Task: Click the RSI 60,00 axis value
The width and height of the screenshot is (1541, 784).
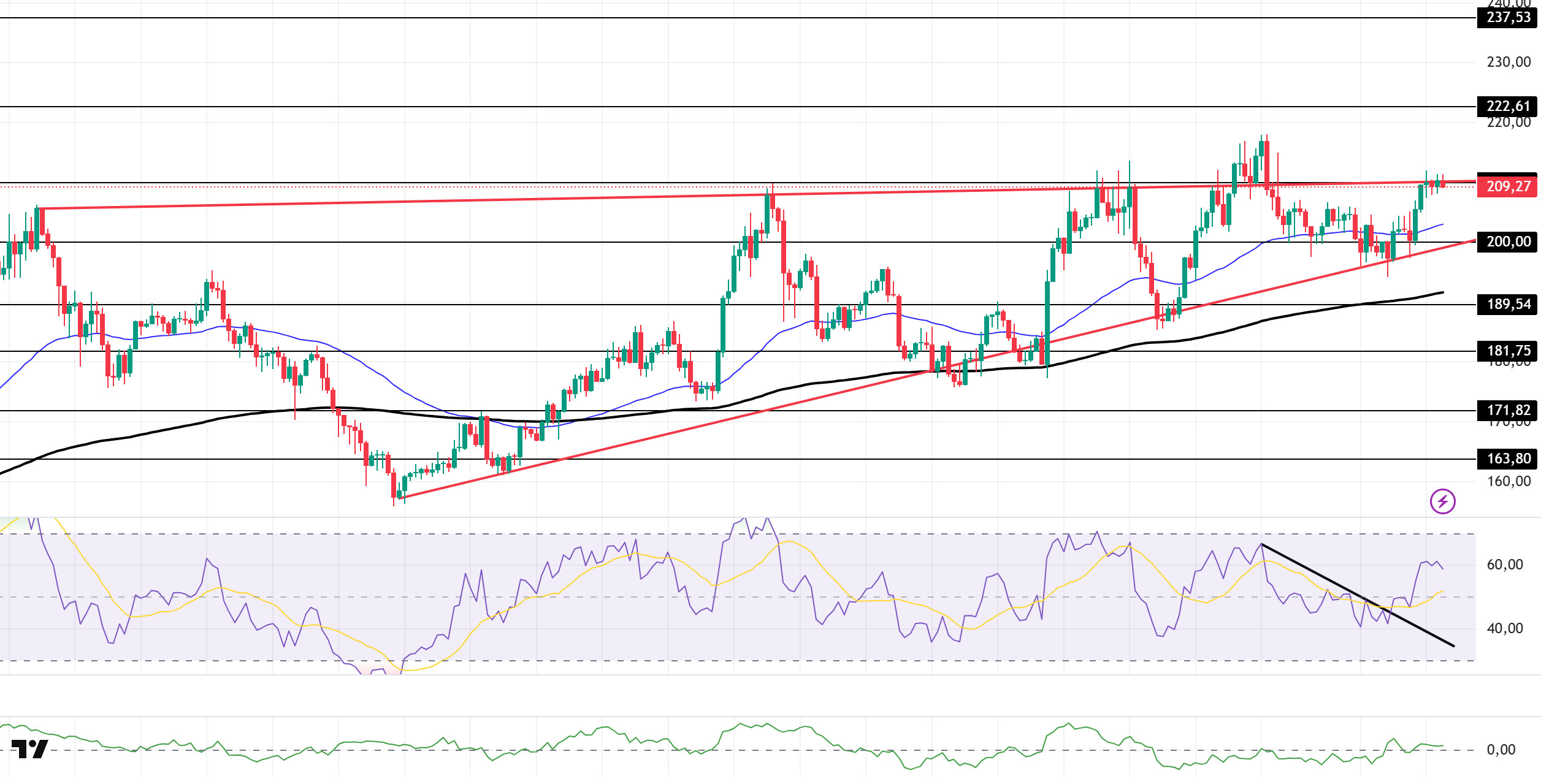Action: pyautogui.click(x=1505, y=565)
